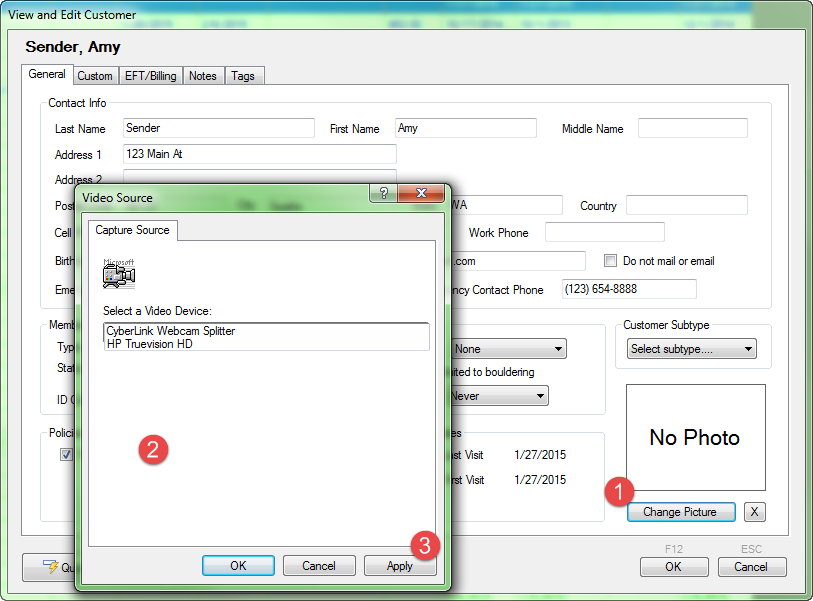Open the Select subtype dropdown
813x601 pixels.
692,348
